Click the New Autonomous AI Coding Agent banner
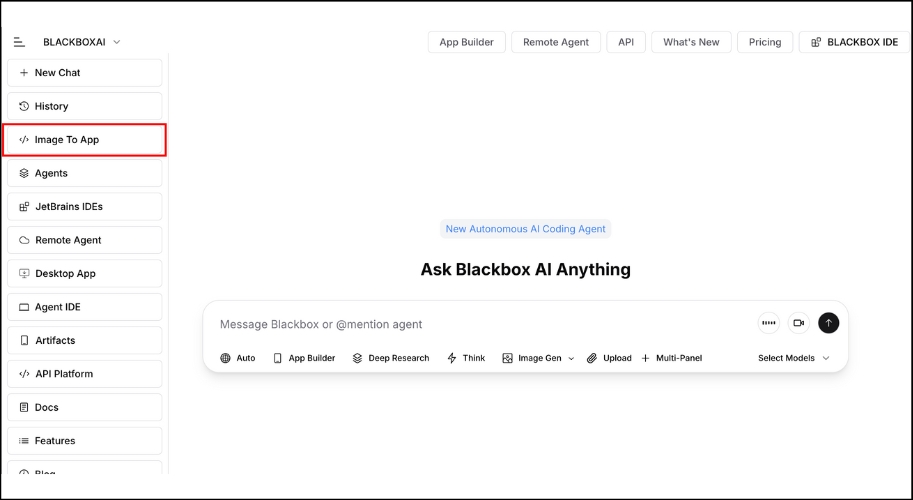This screenshot has height=500, width=913. coord(525,229)
